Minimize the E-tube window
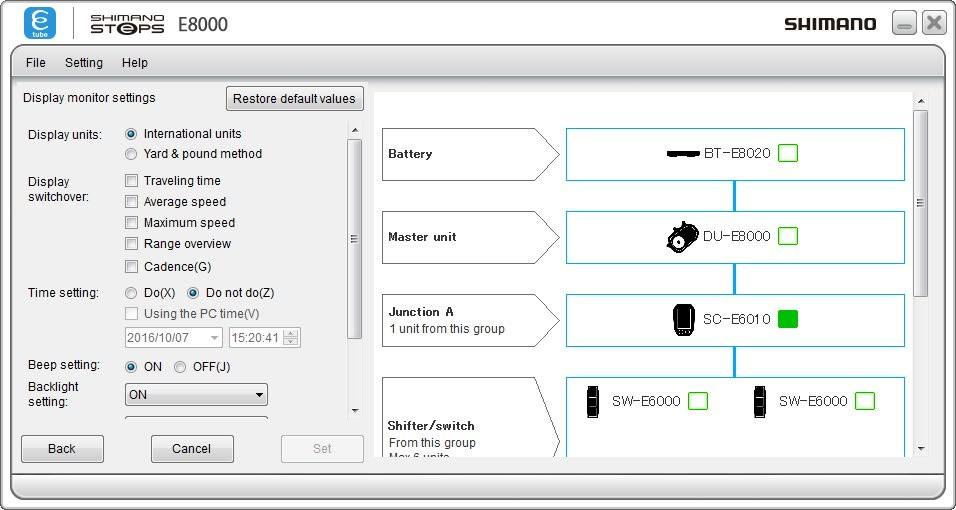Image resolution: width=956 pixels, height=510 pixels. [x=904, y=23]
